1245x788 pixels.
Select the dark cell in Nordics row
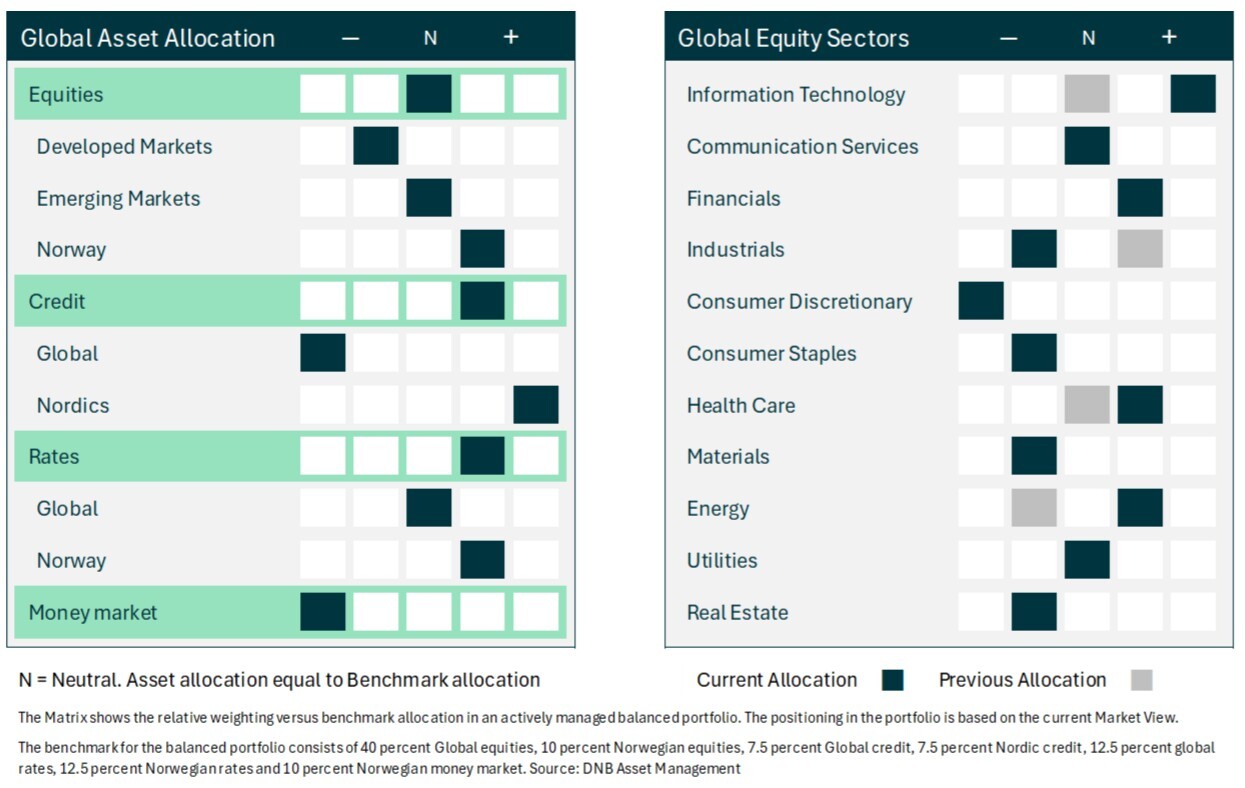click(x=536, y=405)
